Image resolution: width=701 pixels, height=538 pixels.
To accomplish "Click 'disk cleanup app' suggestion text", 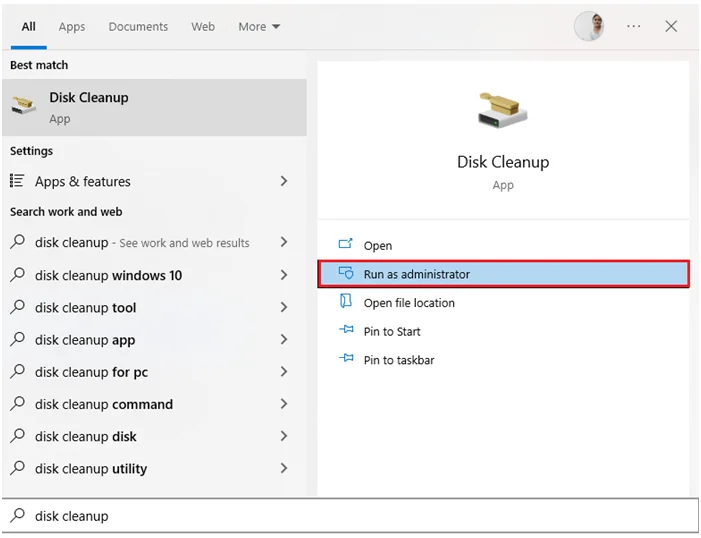I will pyautogui.click(x=85, y=340).
